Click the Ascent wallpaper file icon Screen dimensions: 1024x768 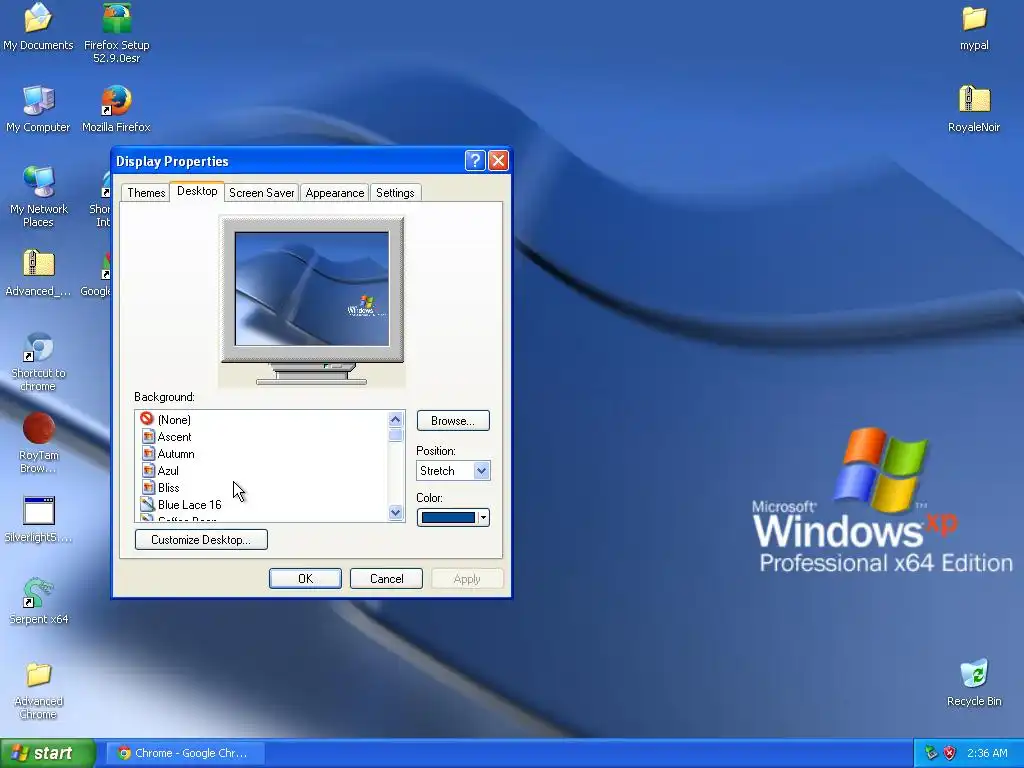(x=148, y=436)
